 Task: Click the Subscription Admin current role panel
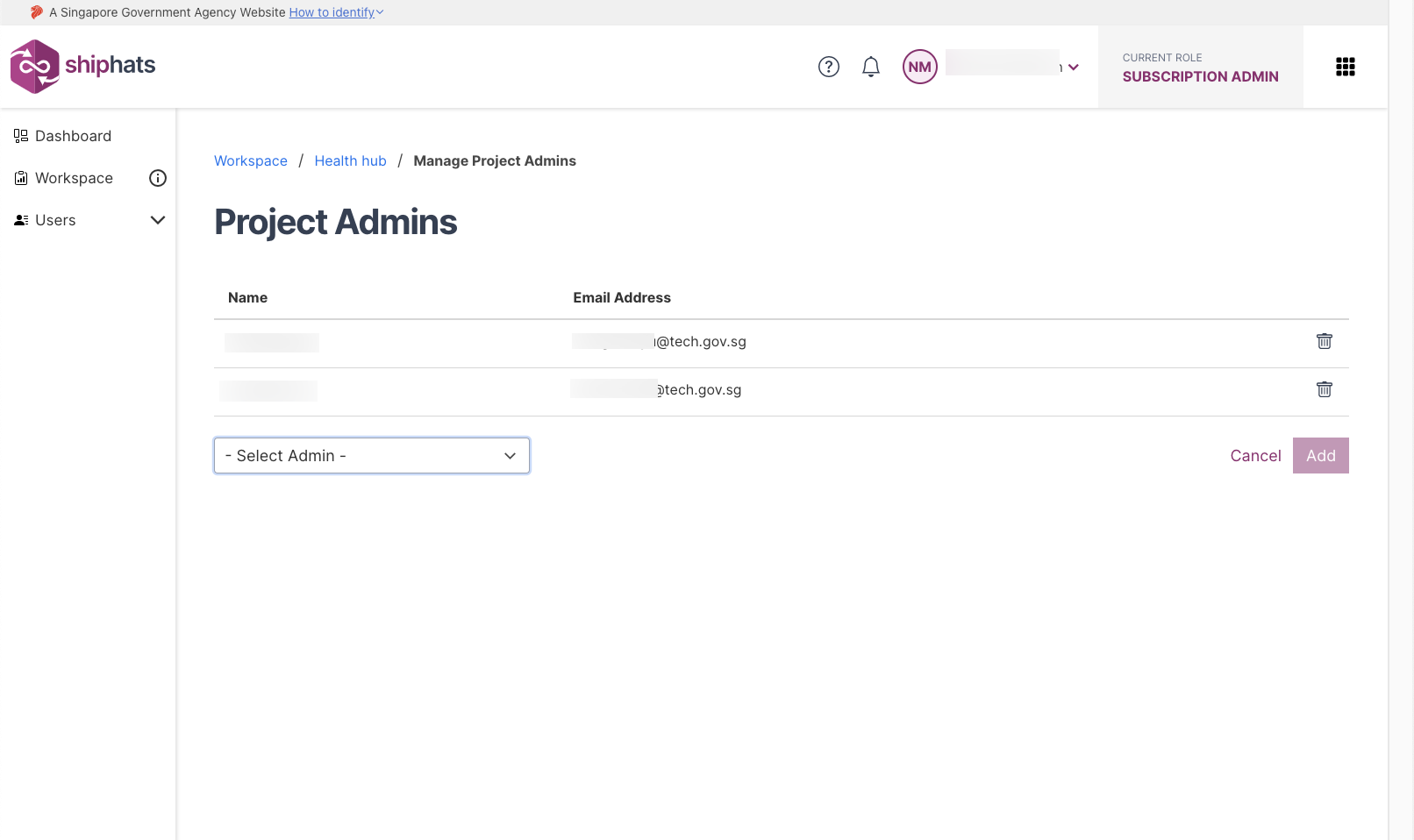pyautogui.click(x=1199, y=68)
